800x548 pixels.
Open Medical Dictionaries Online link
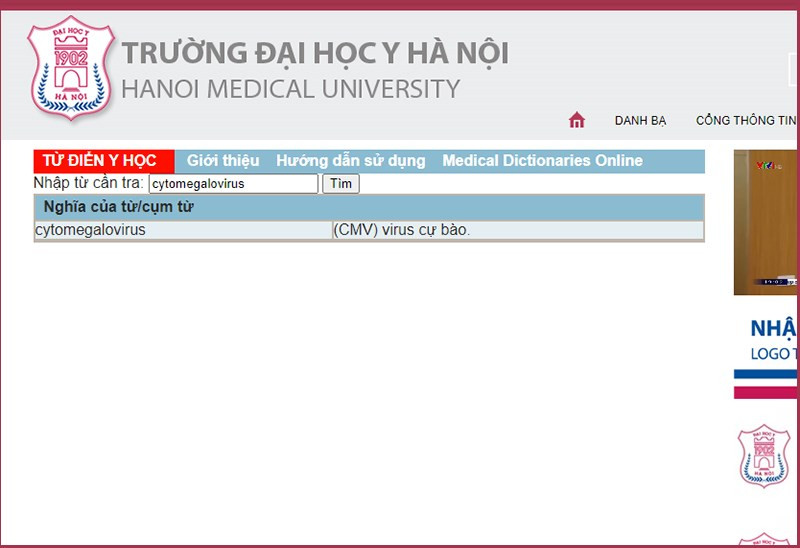click(x=542, y=161)
